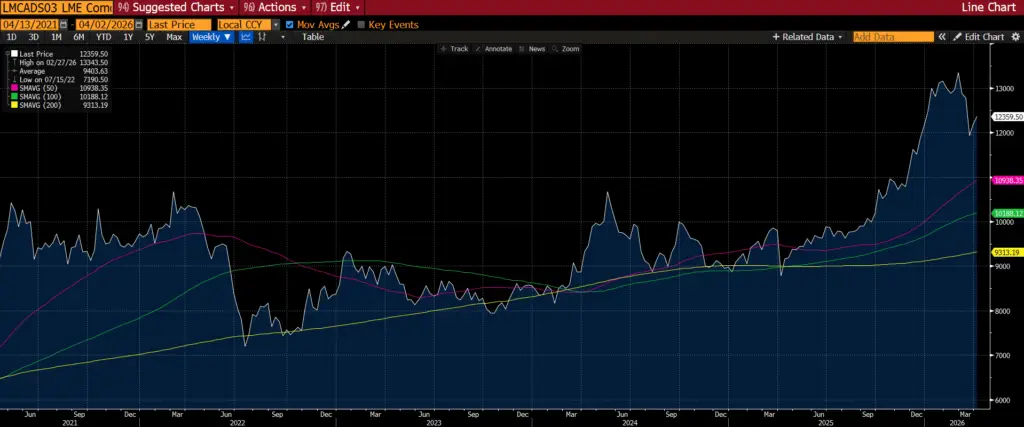The image size is (1024, 427).
Task: Click the green 10188.12 axis label
Action: point(1007,213)
